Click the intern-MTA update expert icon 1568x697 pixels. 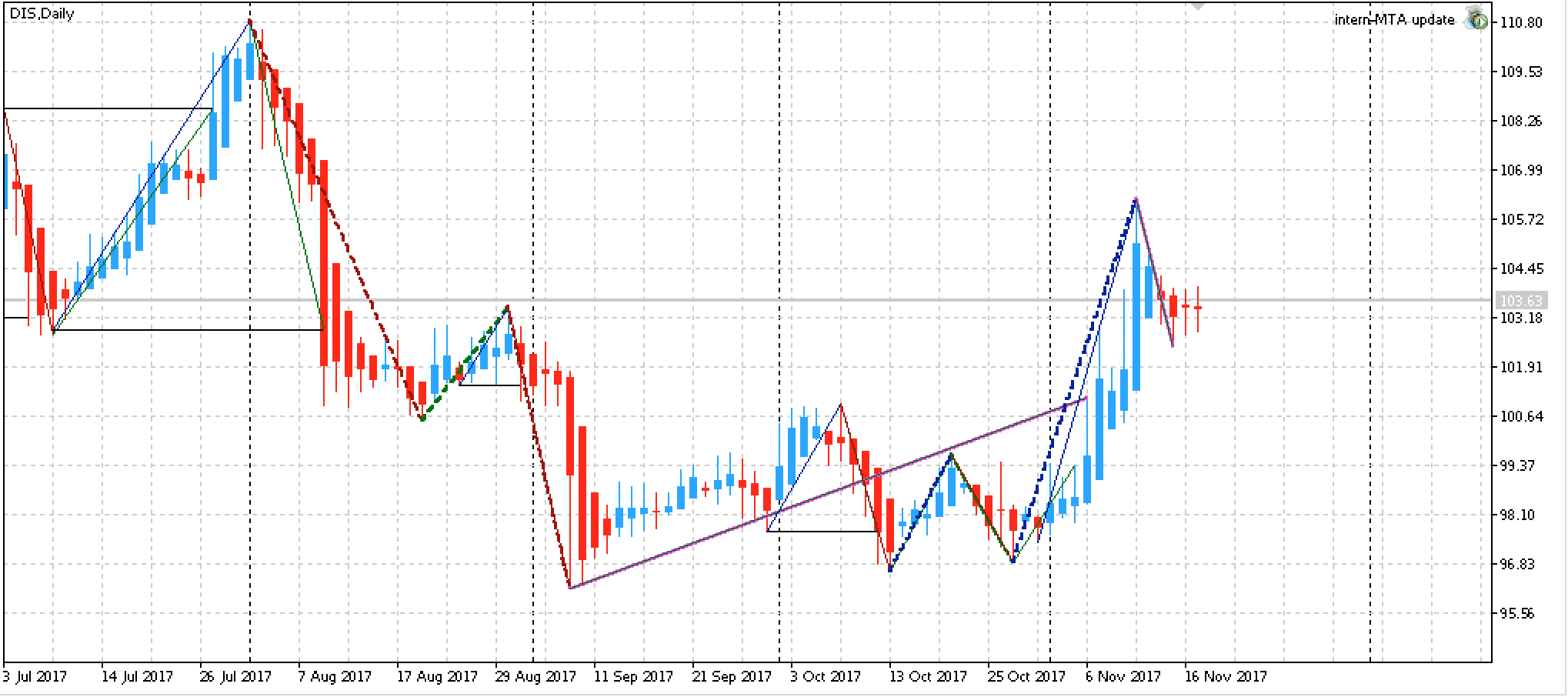pyautogui.click(x=1476, y=19)
